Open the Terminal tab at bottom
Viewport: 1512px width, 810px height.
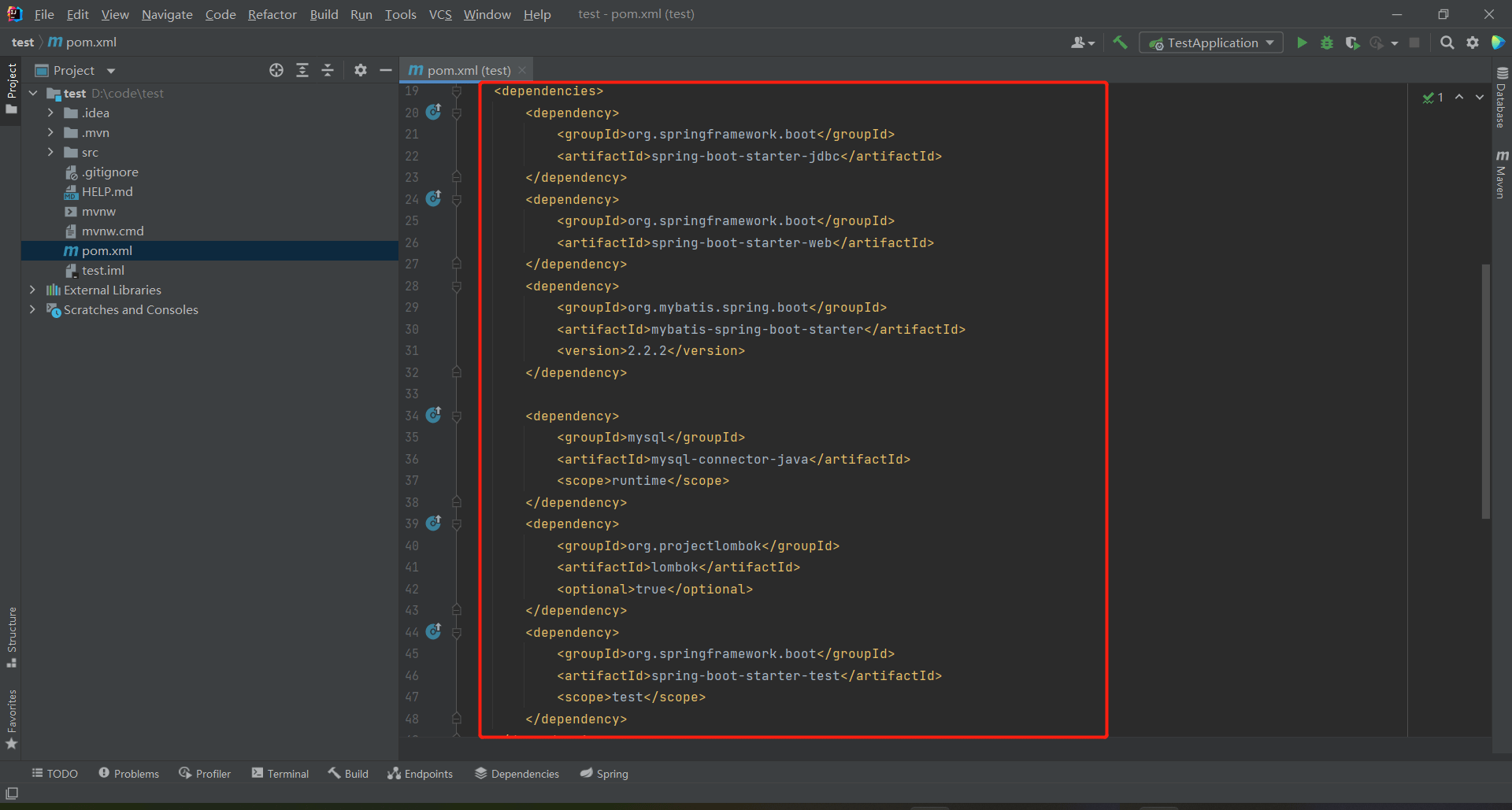280,774
